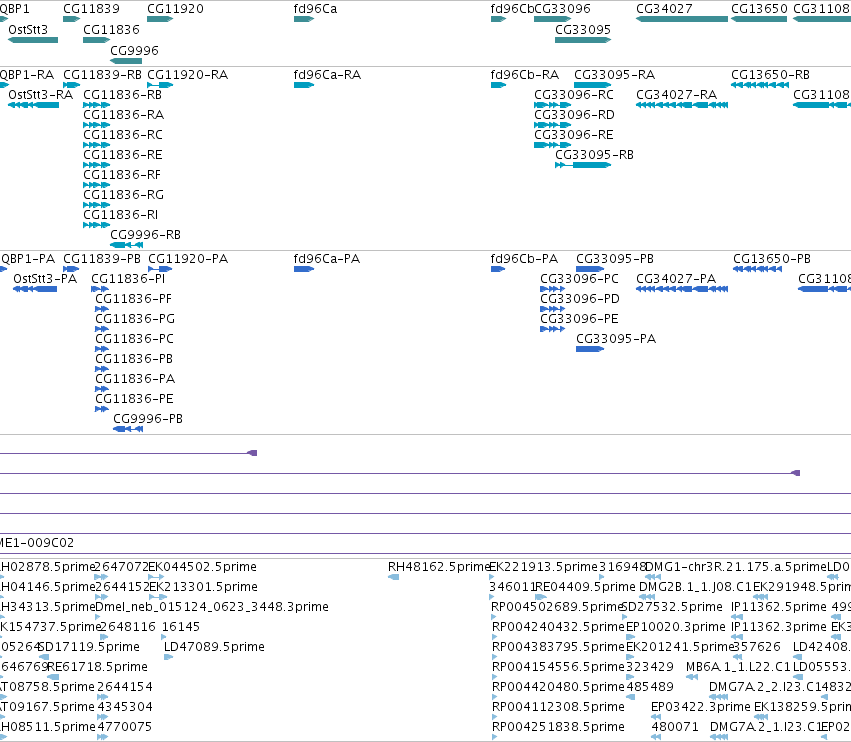The width and height of the screenshot is (851, 742).
Task: Click transcript CG11836-RC
Action: [123, 135]
